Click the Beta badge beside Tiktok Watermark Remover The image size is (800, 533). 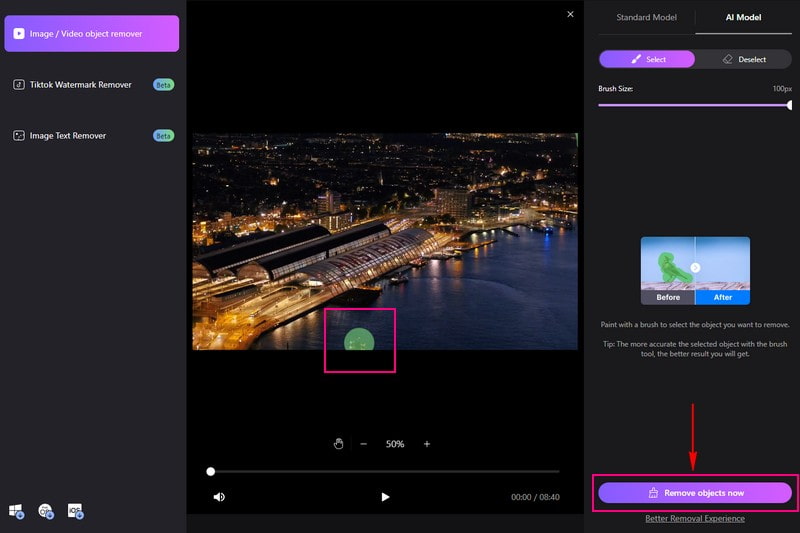pos(163,85)
